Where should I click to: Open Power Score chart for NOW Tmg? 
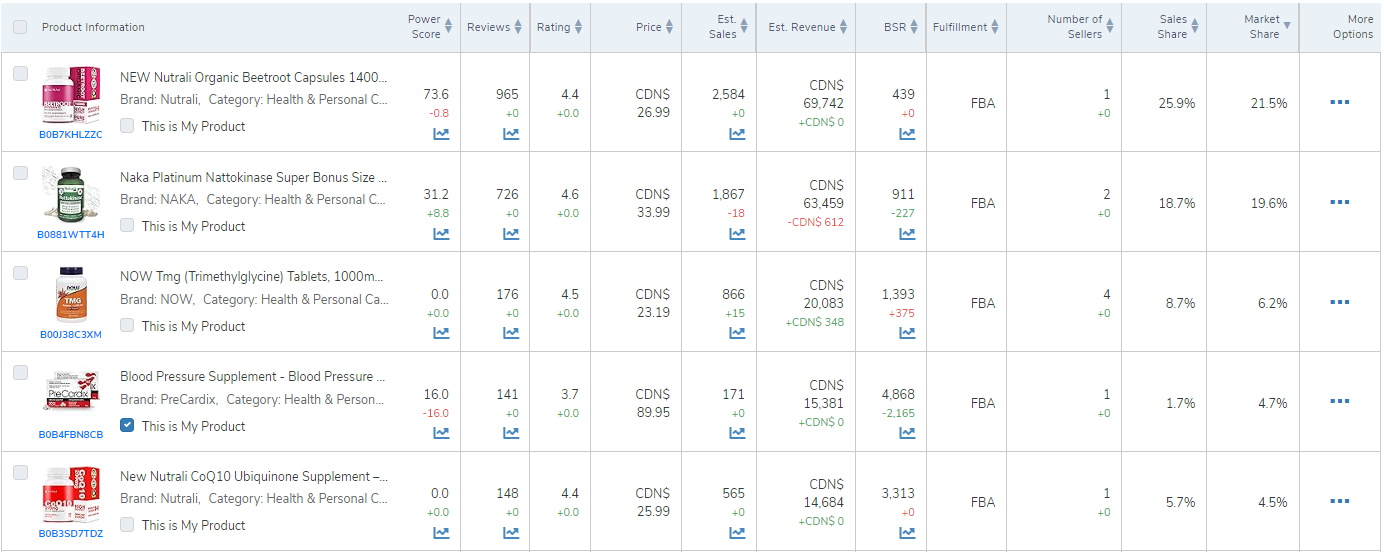tap(441, 334)
